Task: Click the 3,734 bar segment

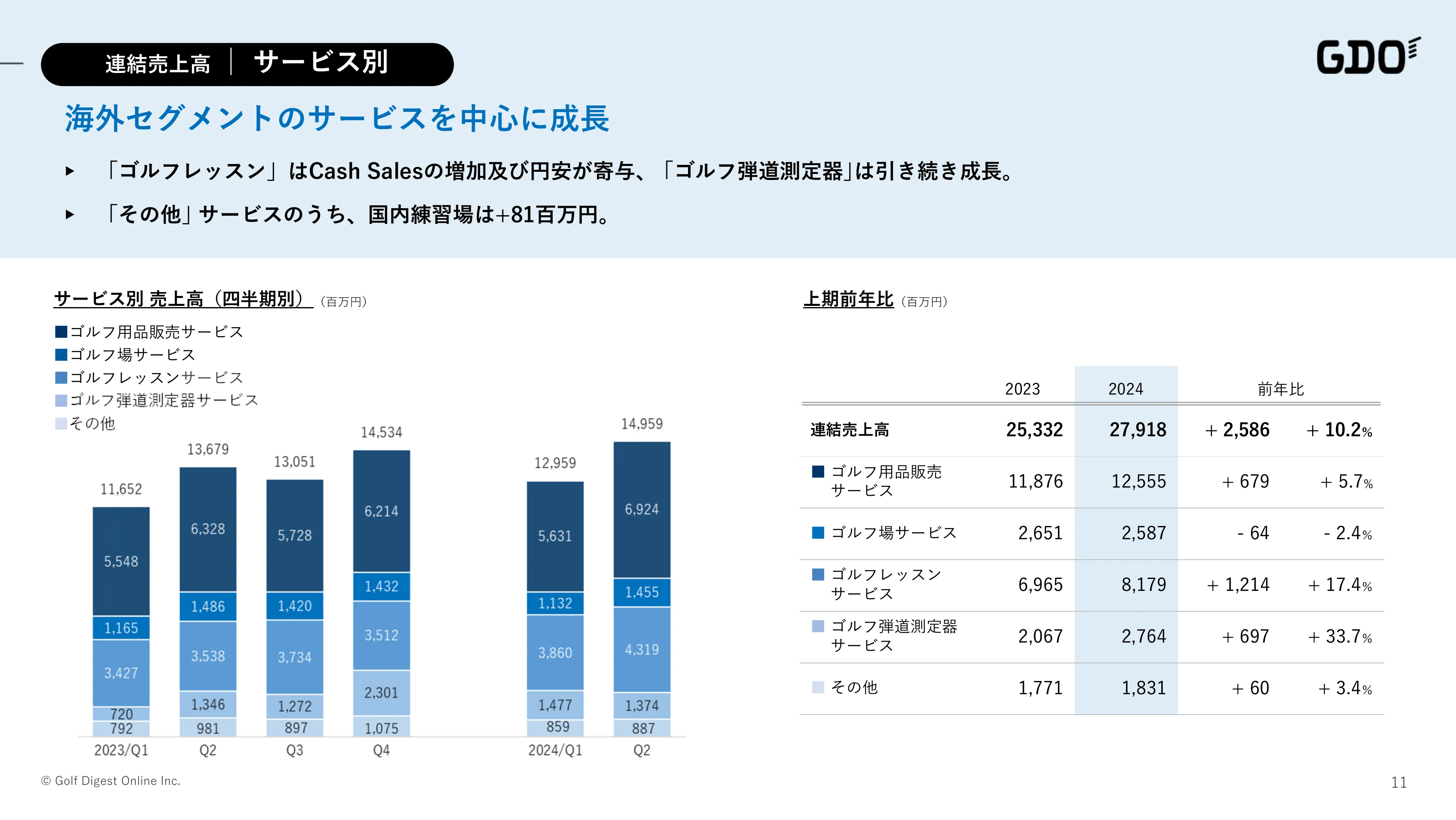Action: pyautogui.click(x=294, y=657)
